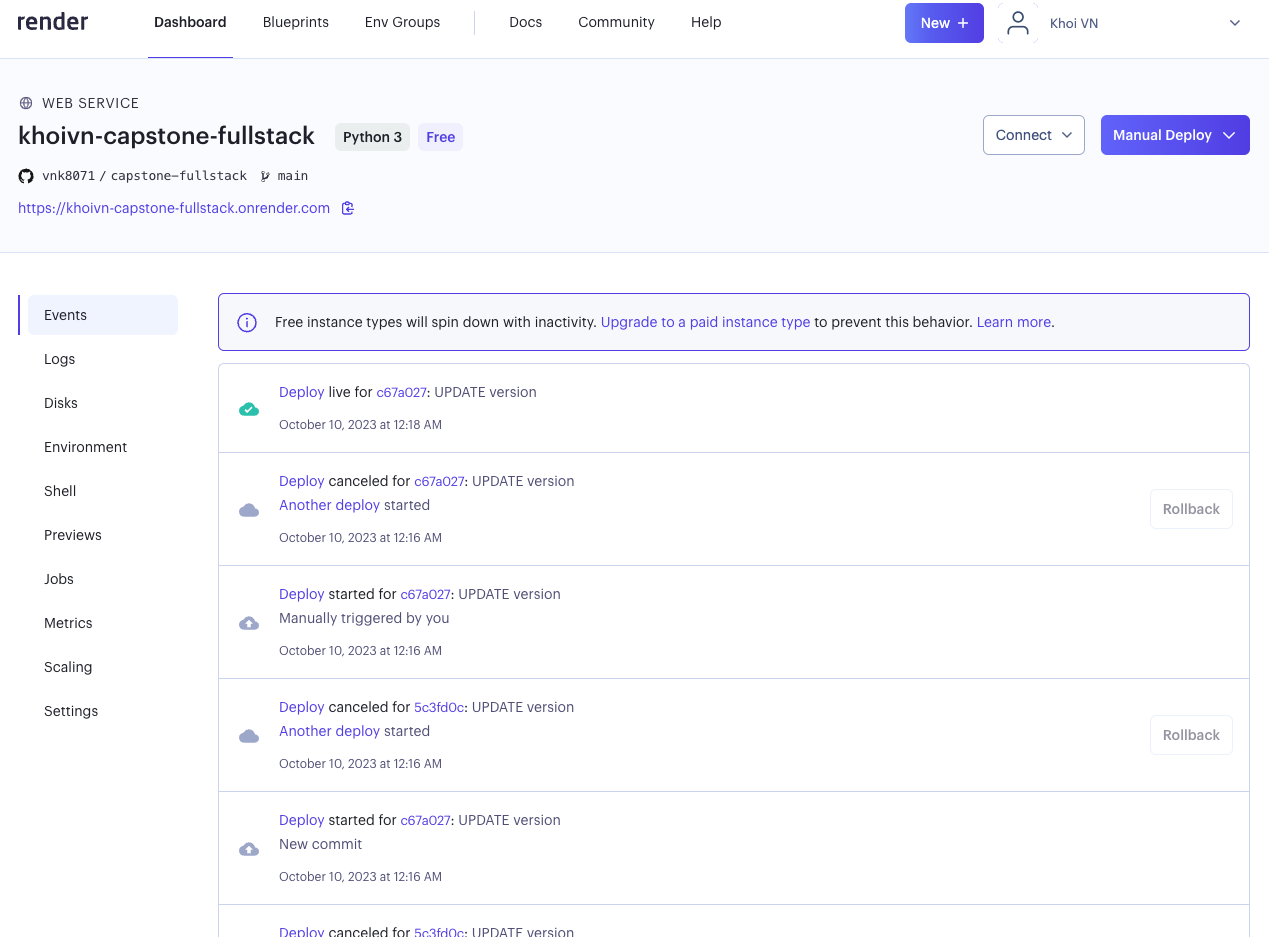Open the Blueprints tab
This screenshot has height=937, width=1269.
point(296,22)
